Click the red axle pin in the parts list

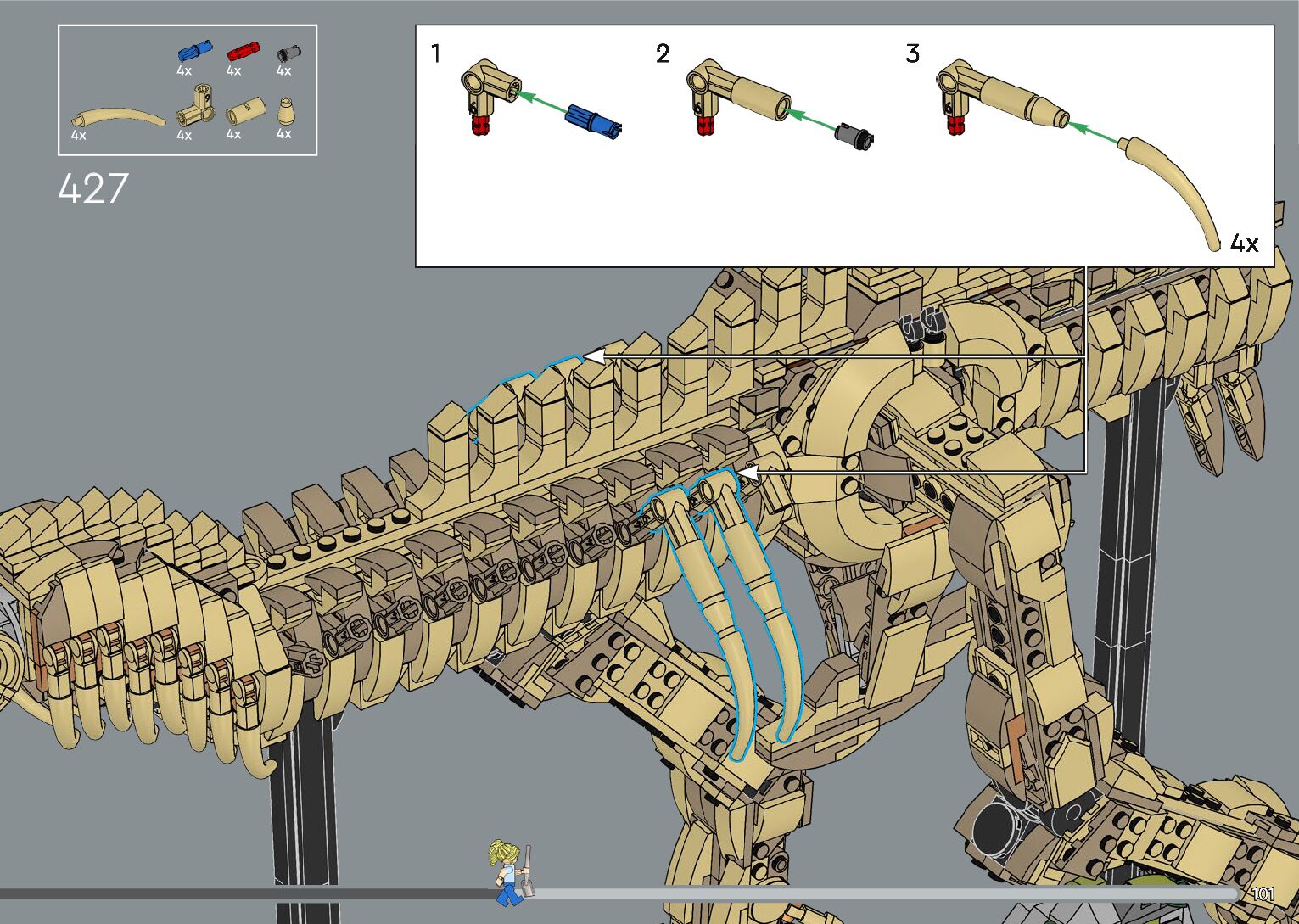click(243, 52)
